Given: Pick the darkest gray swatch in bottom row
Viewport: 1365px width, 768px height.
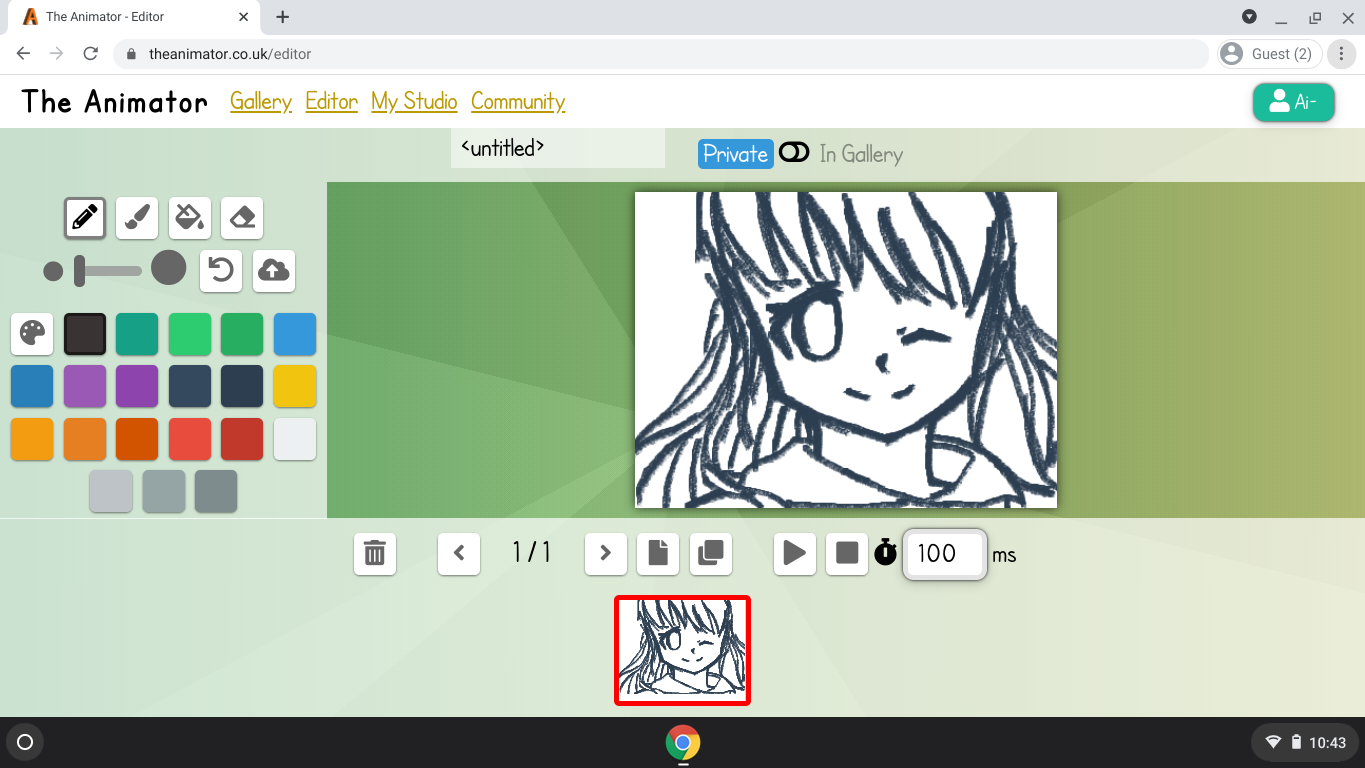Looking at the screenshot, I should pyautogui.click(x=216, y=491).
